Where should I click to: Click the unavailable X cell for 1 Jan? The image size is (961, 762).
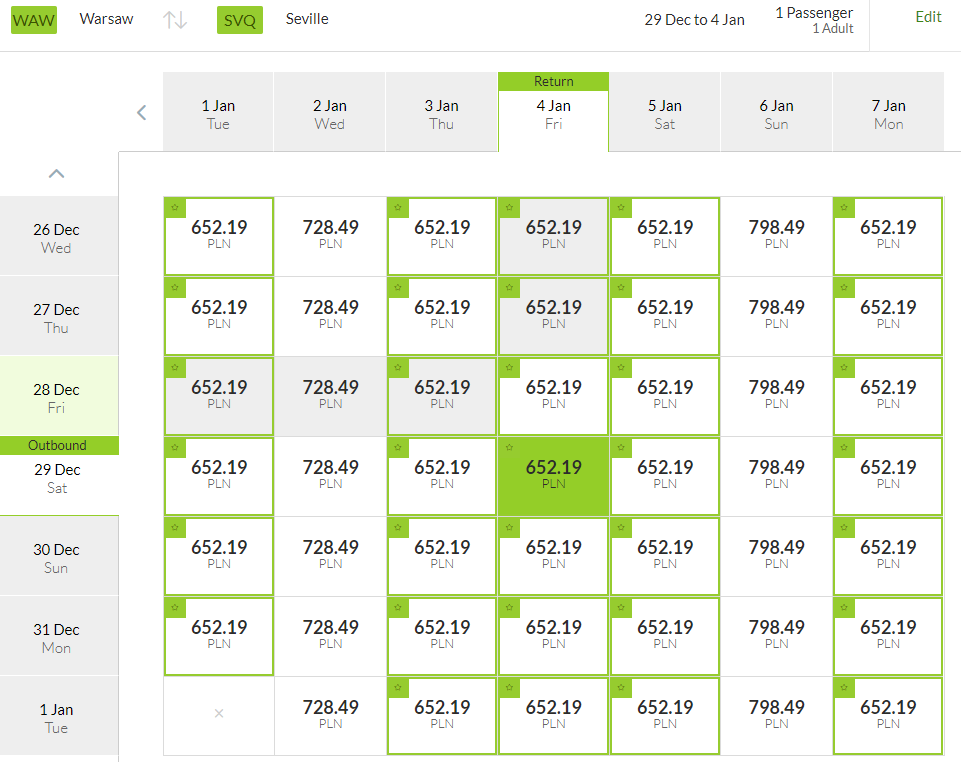219,714
